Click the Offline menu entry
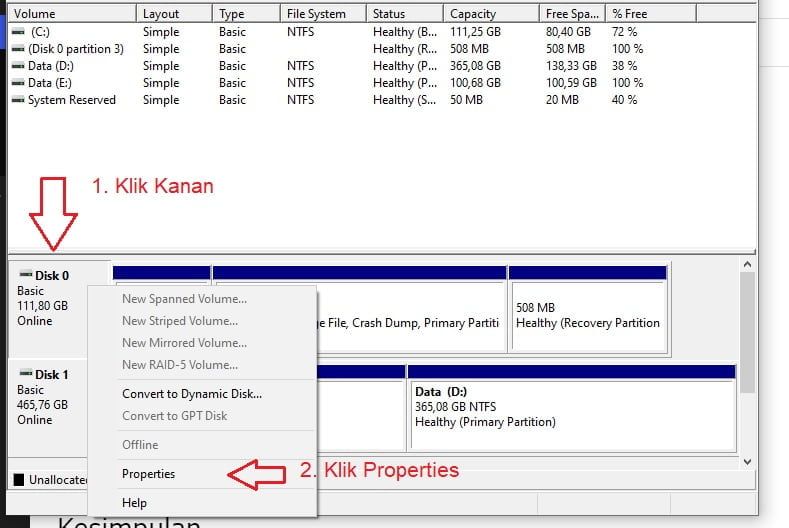The image size is (789, 528). click(203, 445)
